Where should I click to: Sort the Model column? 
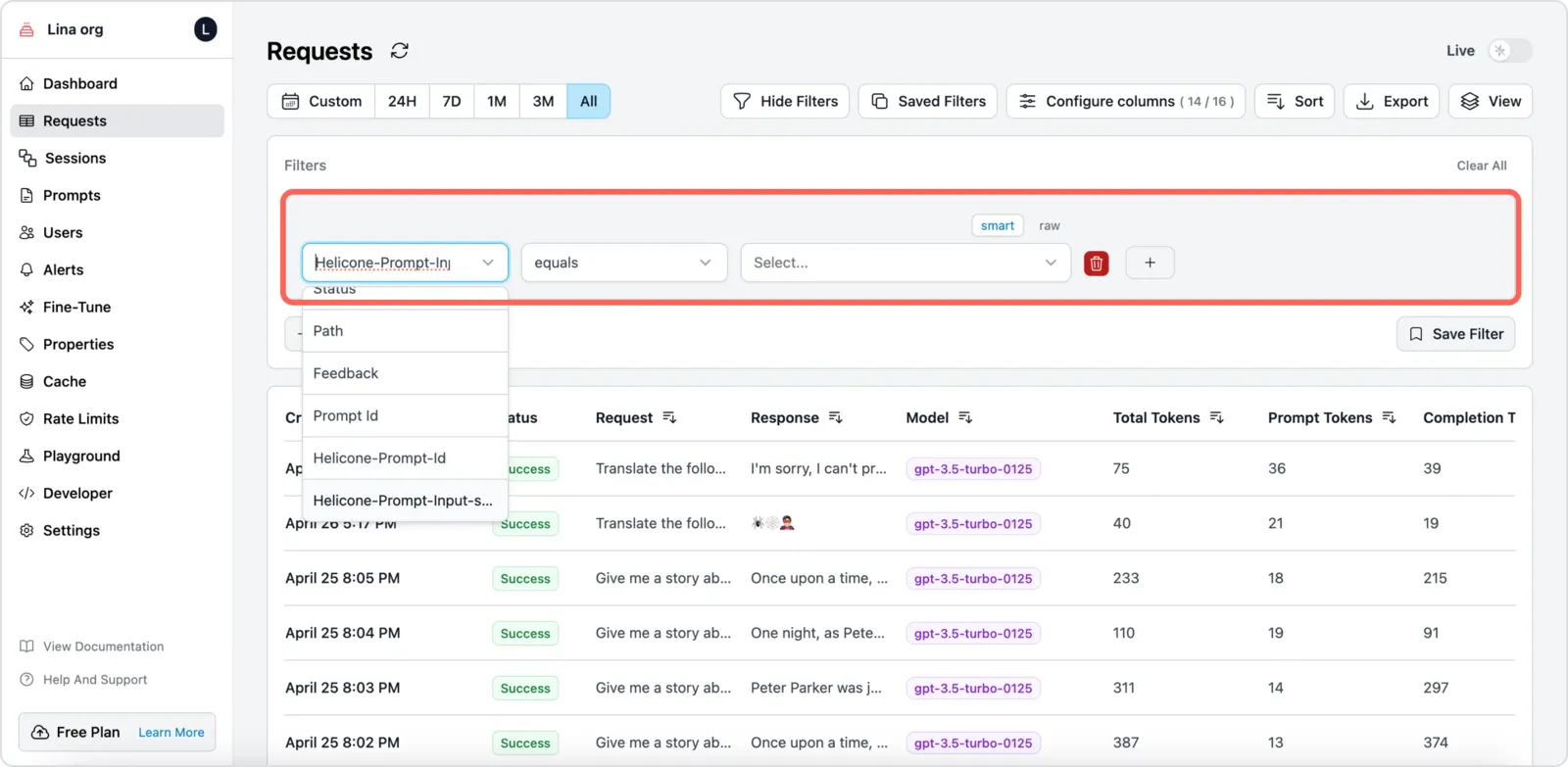point(965,417)
